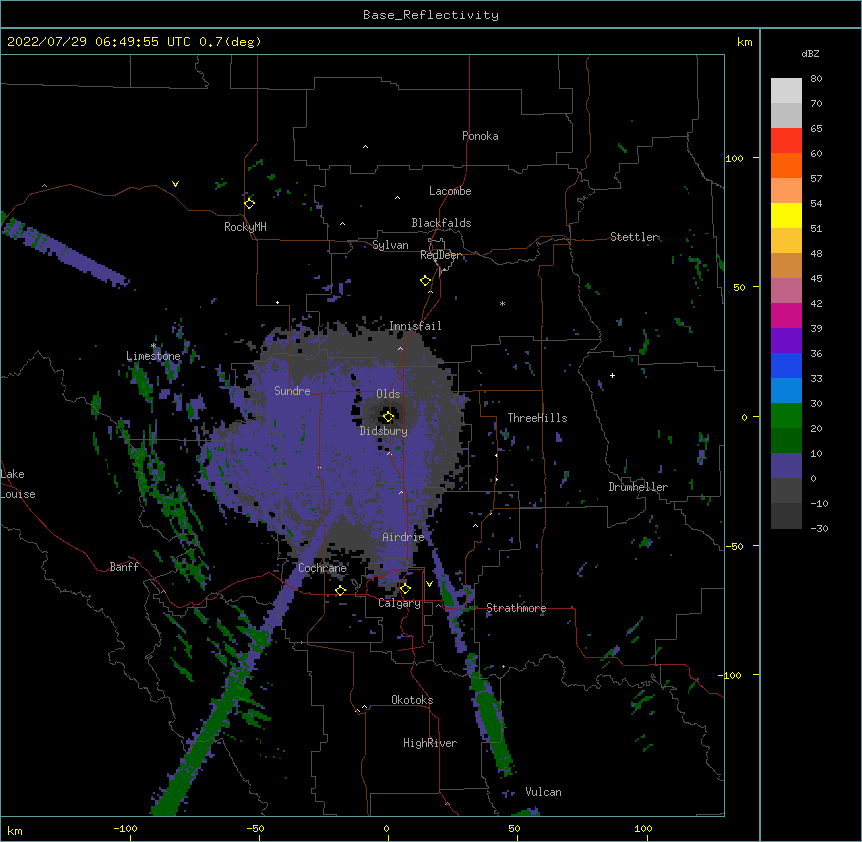This screenshot has width=862, height=842.
Task: Click the Blackfalds city label
Action: tap(441, 223)
